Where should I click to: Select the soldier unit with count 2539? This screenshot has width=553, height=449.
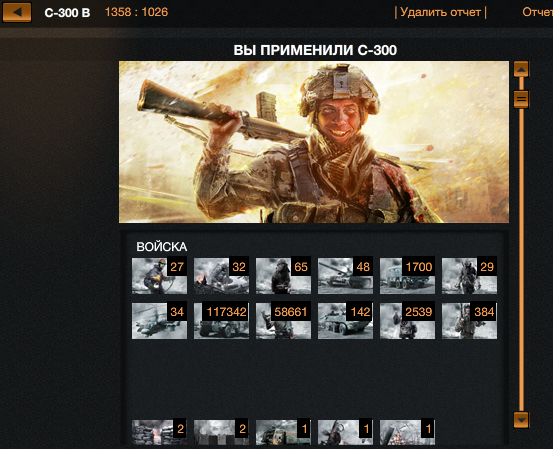pos(408,321)
